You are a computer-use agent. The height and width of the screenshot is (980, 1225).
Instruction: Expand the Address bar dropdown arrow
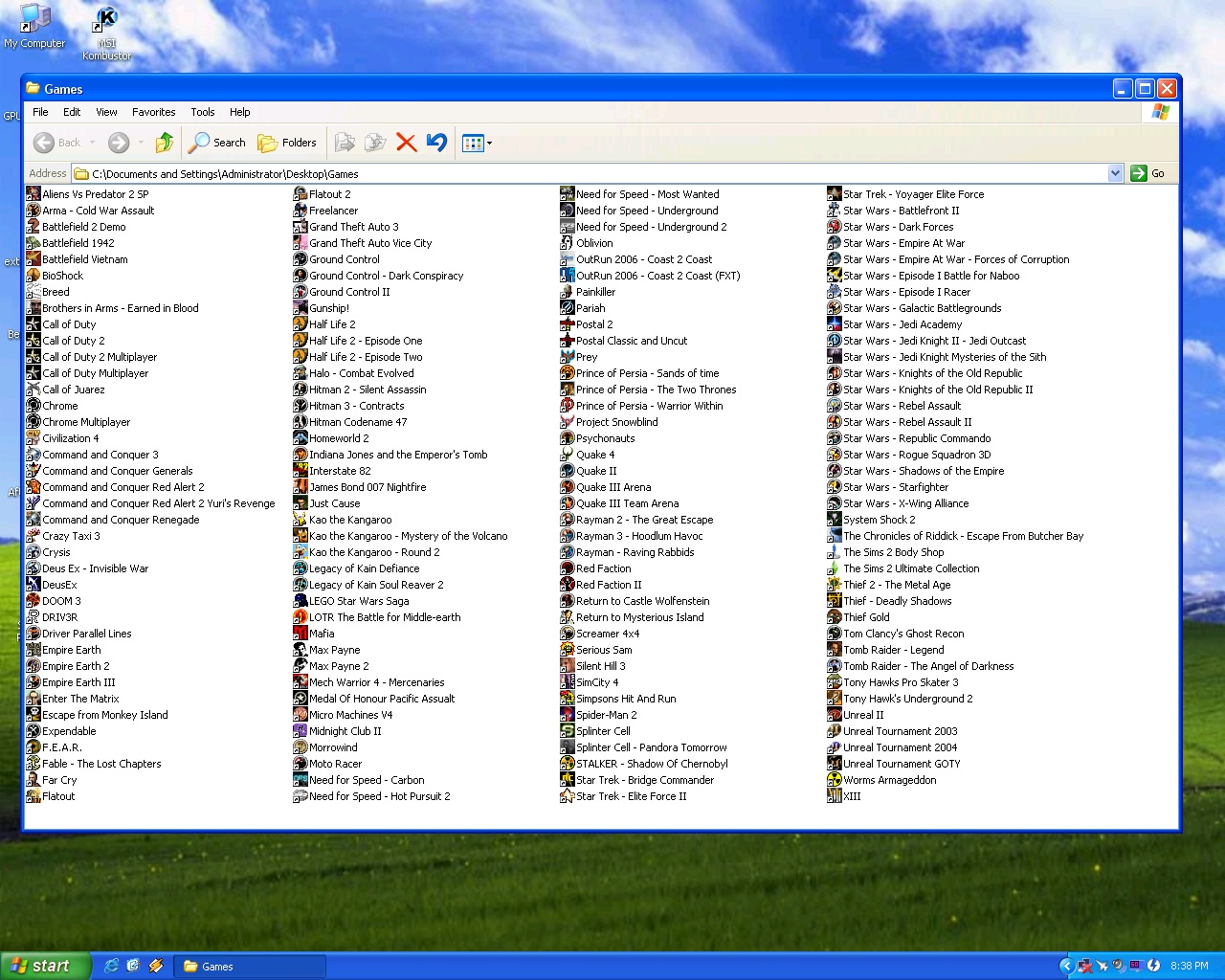[1115, 173]
